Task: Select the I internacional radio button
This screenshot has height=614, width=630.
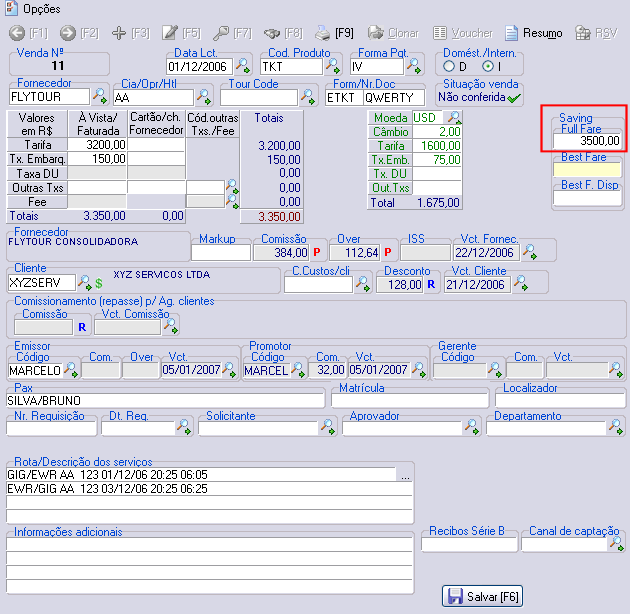Action: click(x=488, y=66)
